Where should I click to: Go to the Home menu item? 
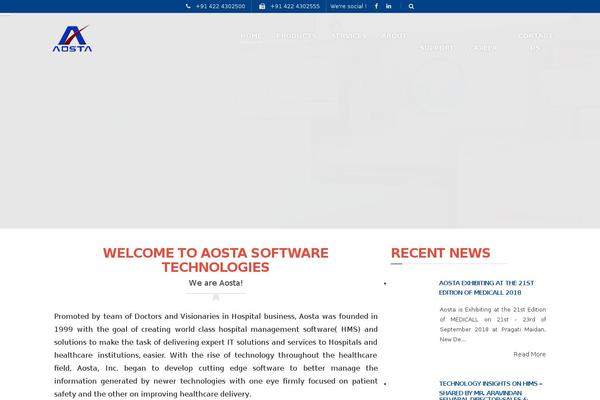[x=251, y=36]
